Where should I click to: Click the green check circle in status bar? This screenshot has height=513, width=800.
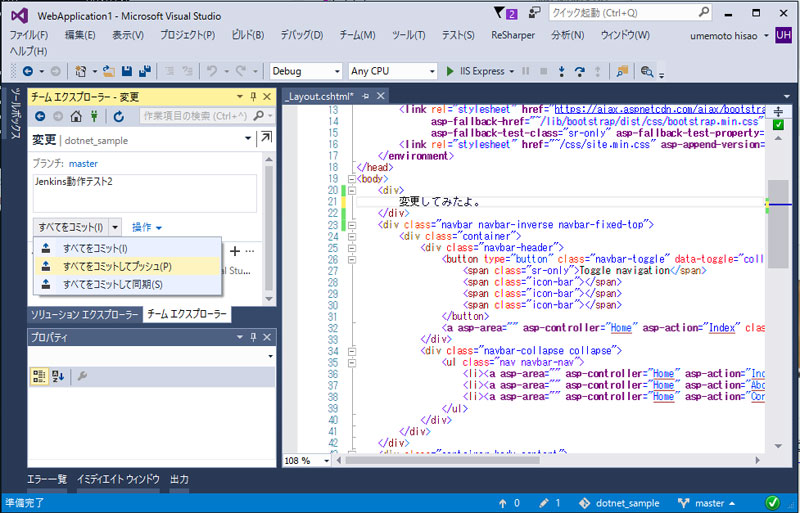[772, 502]
